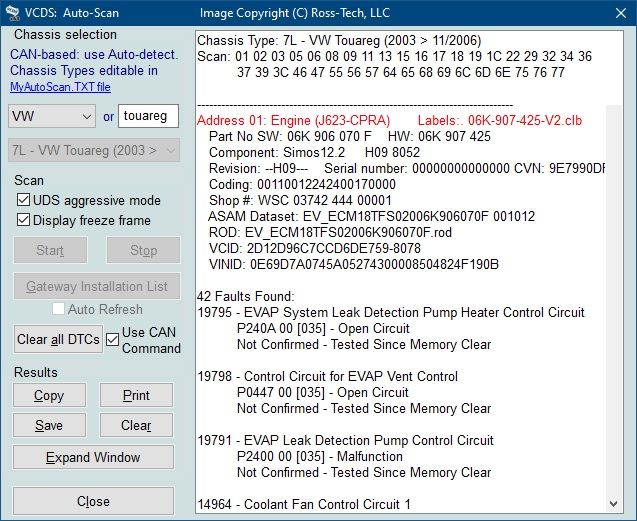Image resolution: width=637 pixels, height=521 pixels.
Task: Click the Address 01: Engine (J623-CPRA) line
Action: 294,121
